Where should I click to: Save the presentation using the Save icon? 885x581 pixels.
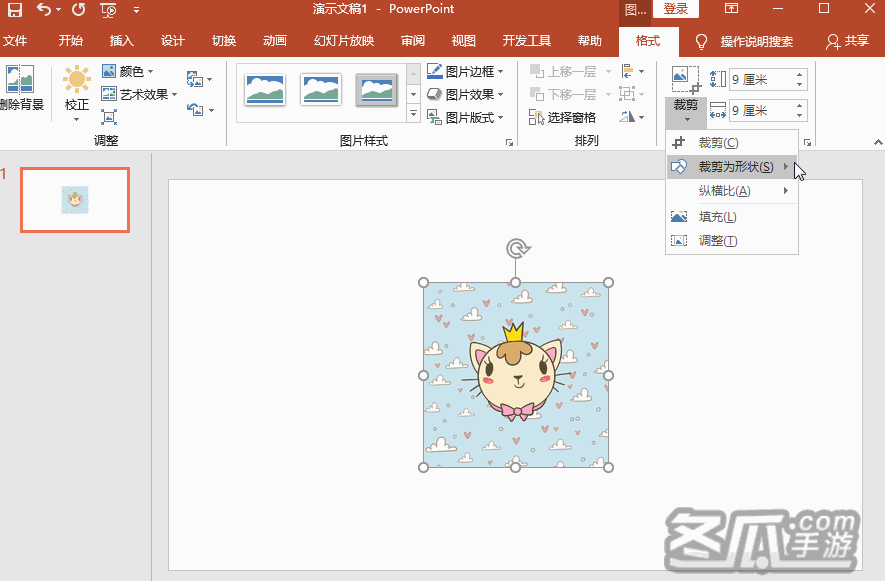tap(14, 10)
